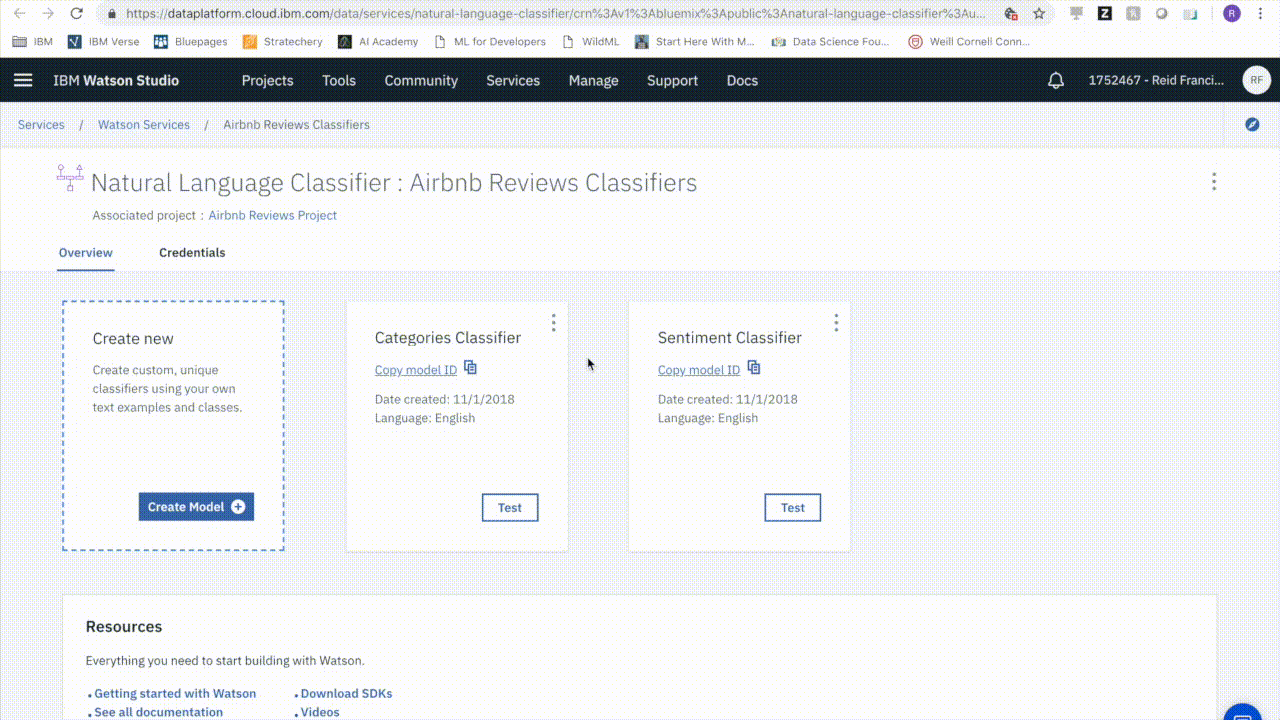The height and width of the screenshot is (720, 1280).
Task: Open the Videos resource link
Action: (x=320, y=712)
